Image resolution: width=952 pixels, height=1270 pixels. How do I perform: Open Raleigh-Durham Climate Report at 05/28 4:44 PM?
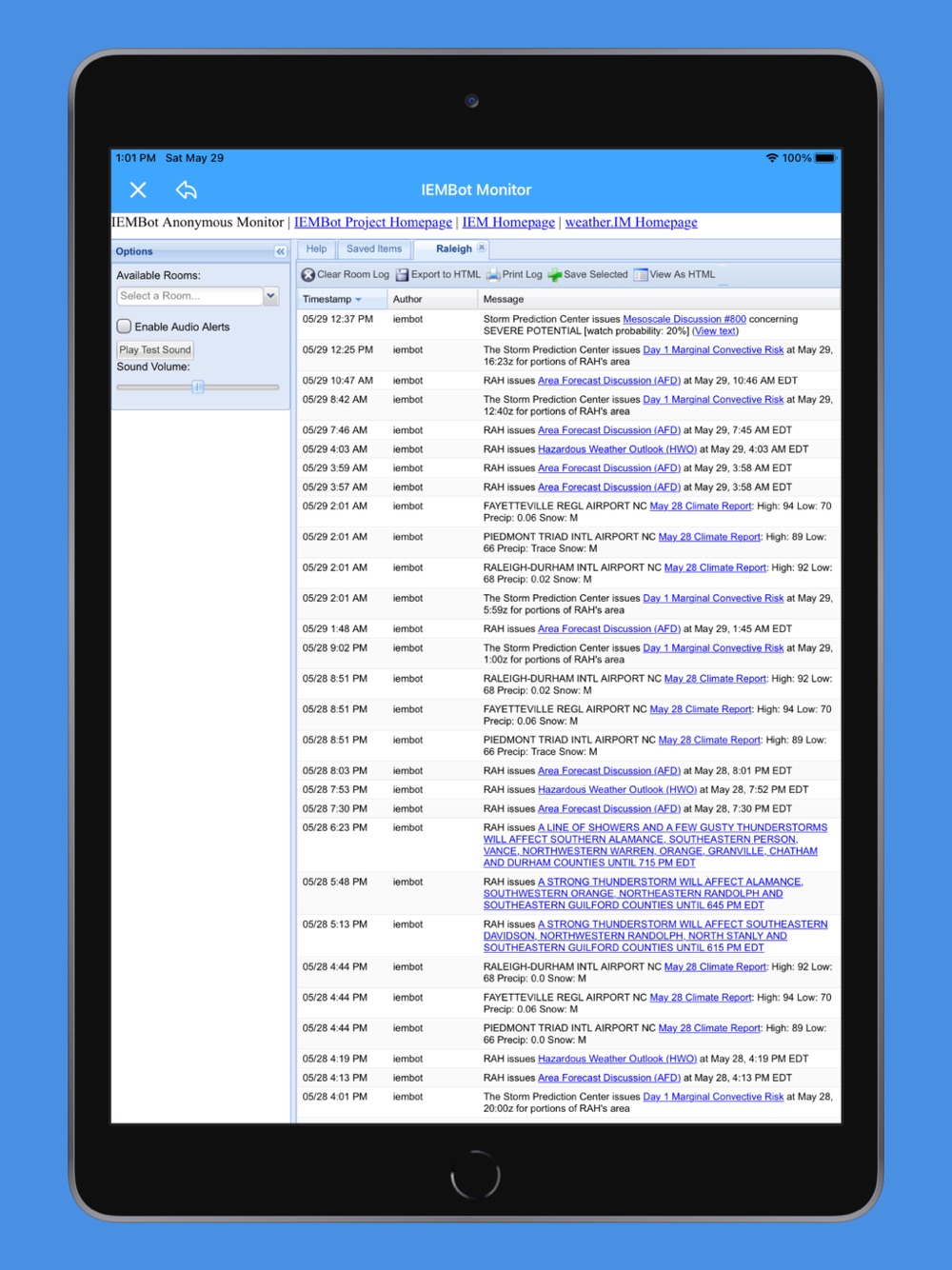[715, 967]
